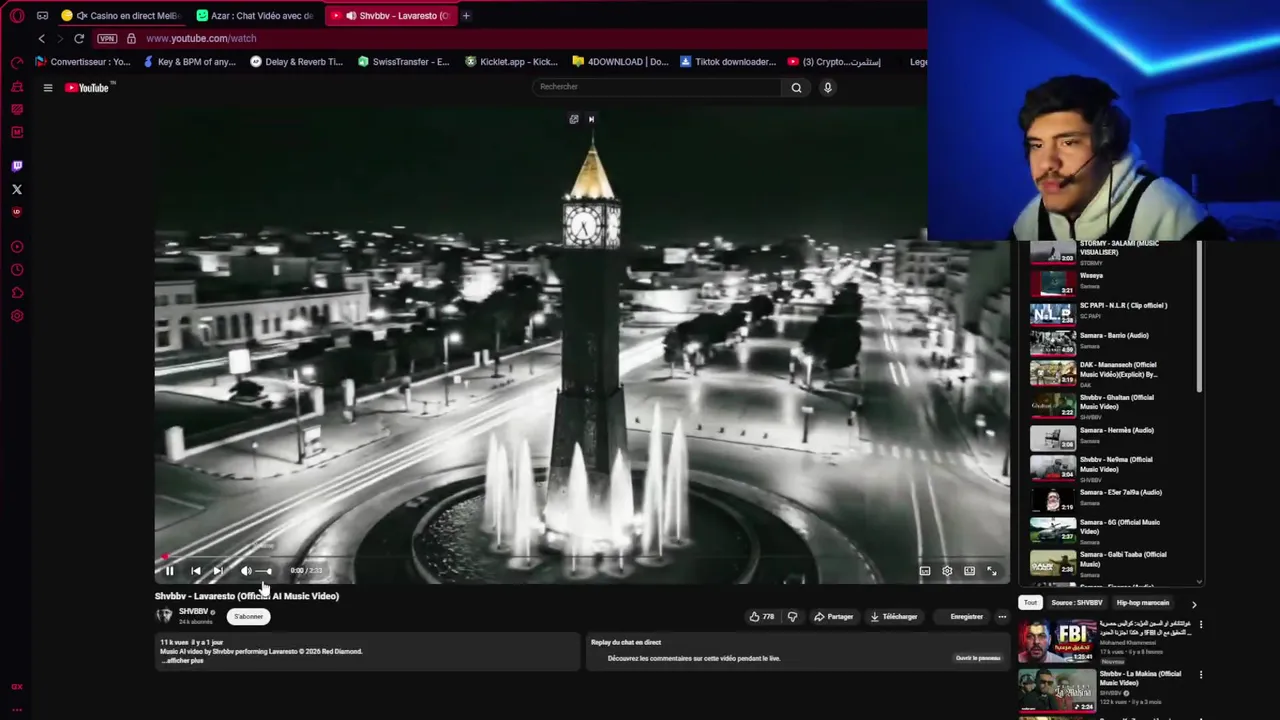The height and width of the screenshot is (720, 1280).
Task: Open the YouTube hamburger guide menu
Action: [x=47, y=88]
